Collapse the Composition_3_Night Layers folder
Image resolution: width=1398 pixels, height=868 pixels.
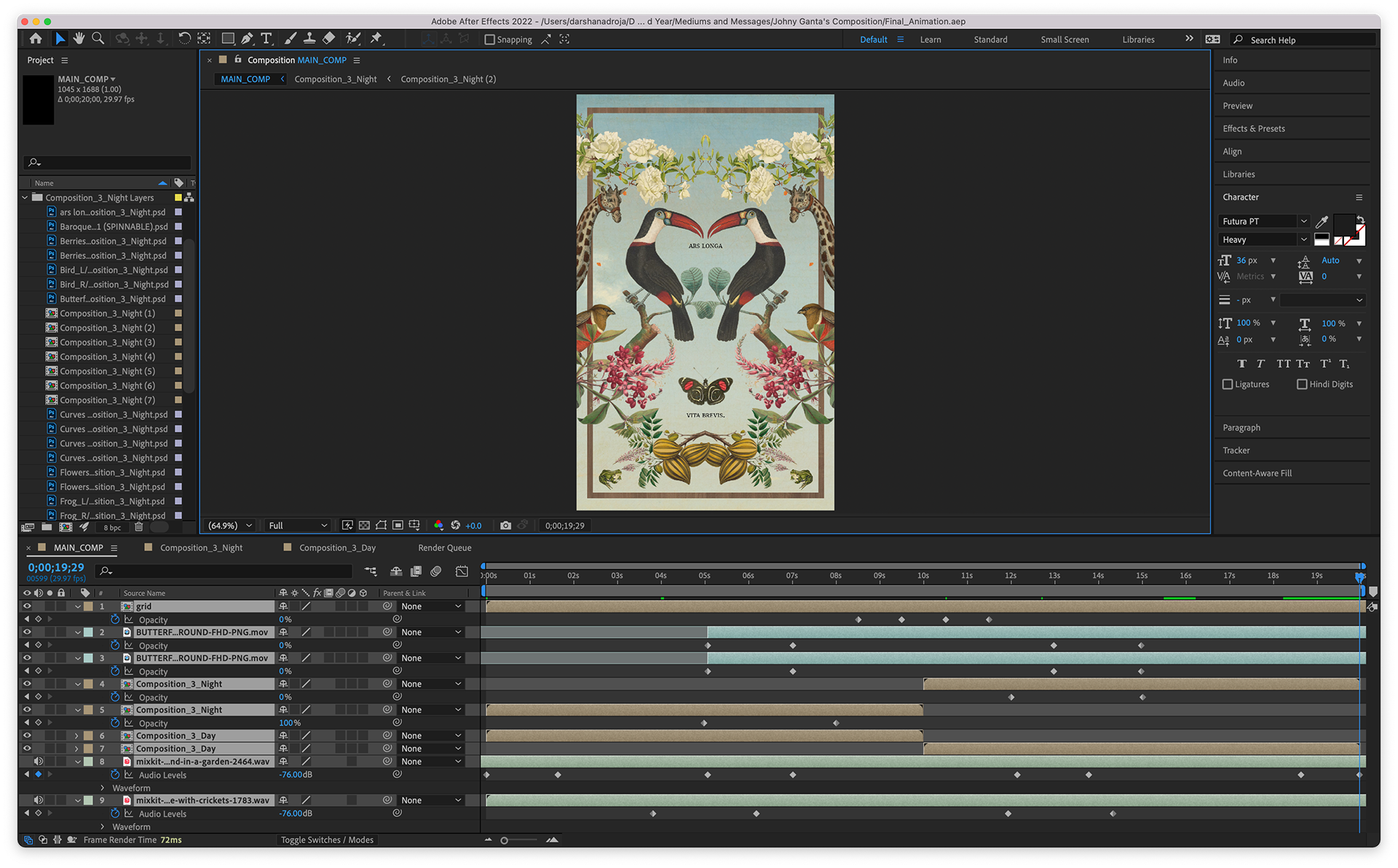25,197
